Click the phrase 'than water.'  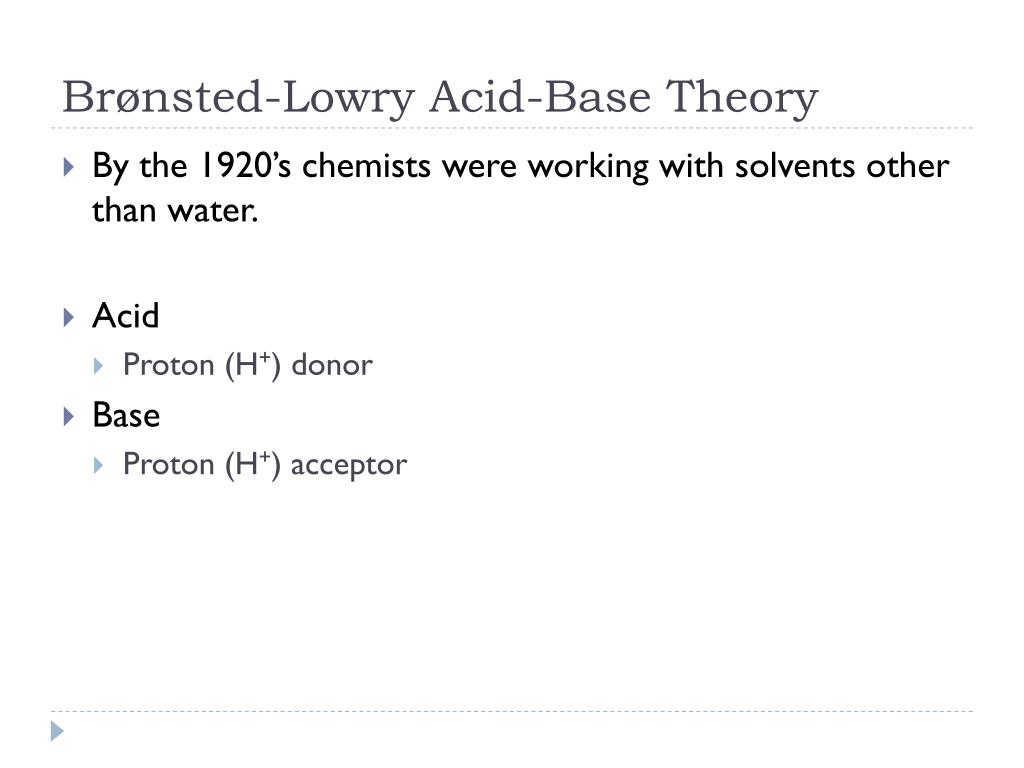pyautogui.click(x=175, y=210)
